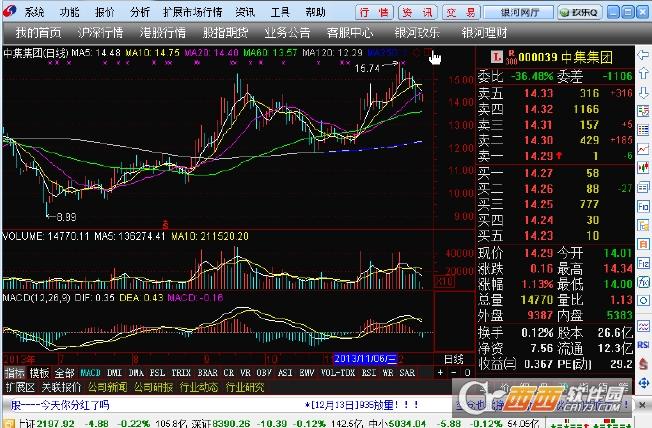Screen dimensions: 652x428
Task: Click the 交易 button at top
Action: (x=461, y=12)
